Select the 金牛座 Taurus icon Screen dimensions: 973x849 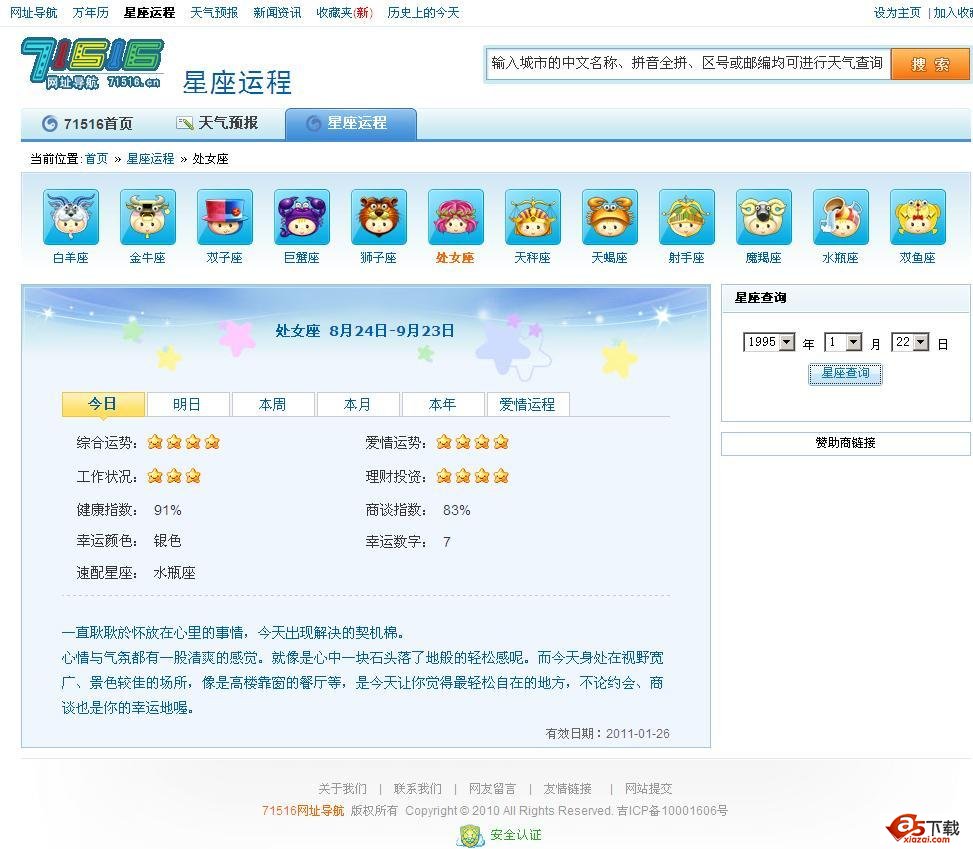coord(148,217)
